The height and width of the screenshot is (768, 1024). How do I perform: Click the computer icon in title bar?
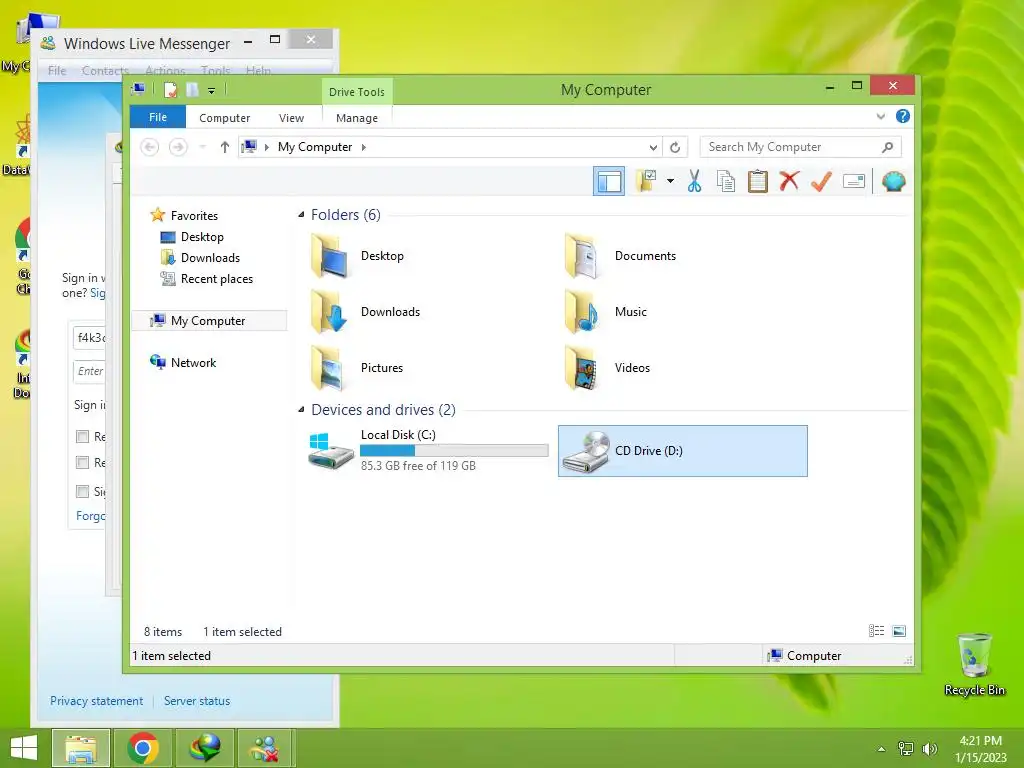[138, 89]
